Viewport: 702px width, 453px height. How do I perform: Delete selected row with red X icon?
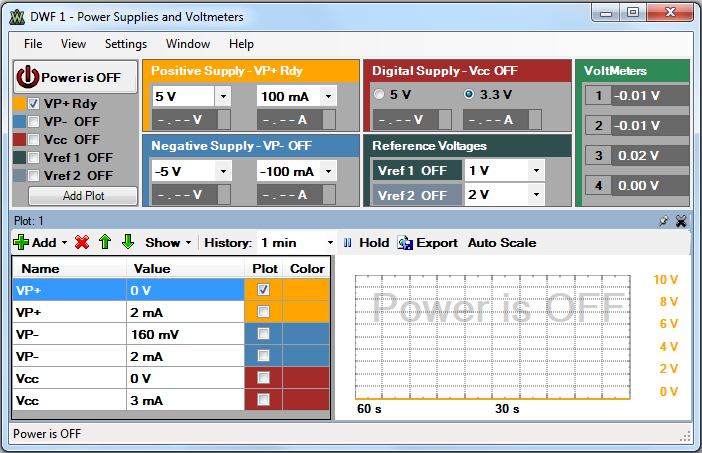(x=82, y=242)
